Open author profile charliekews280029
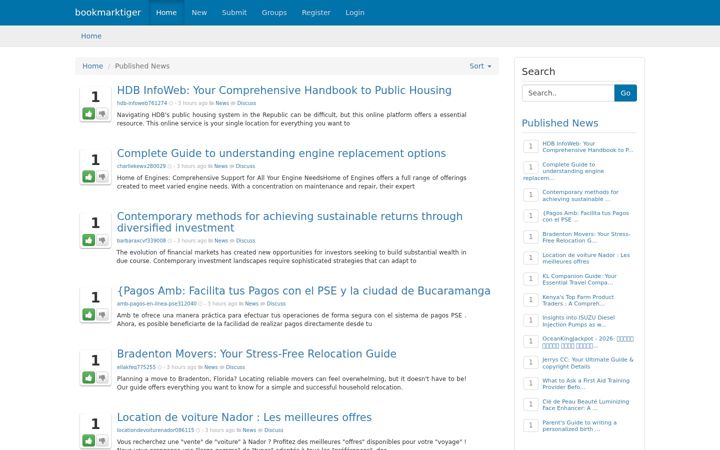The image size is (720, 450). pyautogui.click(x=141, y=166)
